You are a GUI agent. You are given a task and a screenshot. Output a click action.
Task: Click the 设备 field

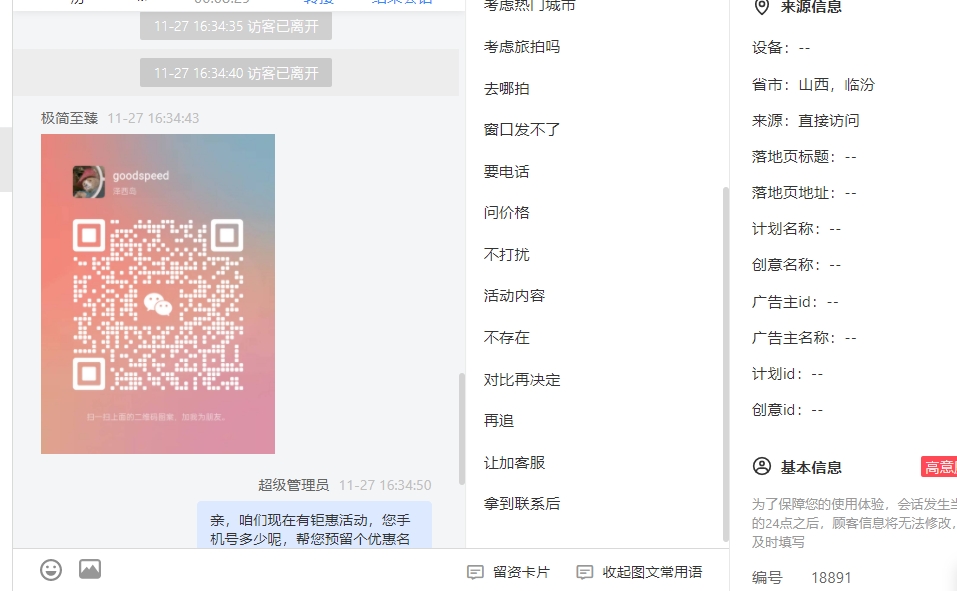click(x=781, y=48)
